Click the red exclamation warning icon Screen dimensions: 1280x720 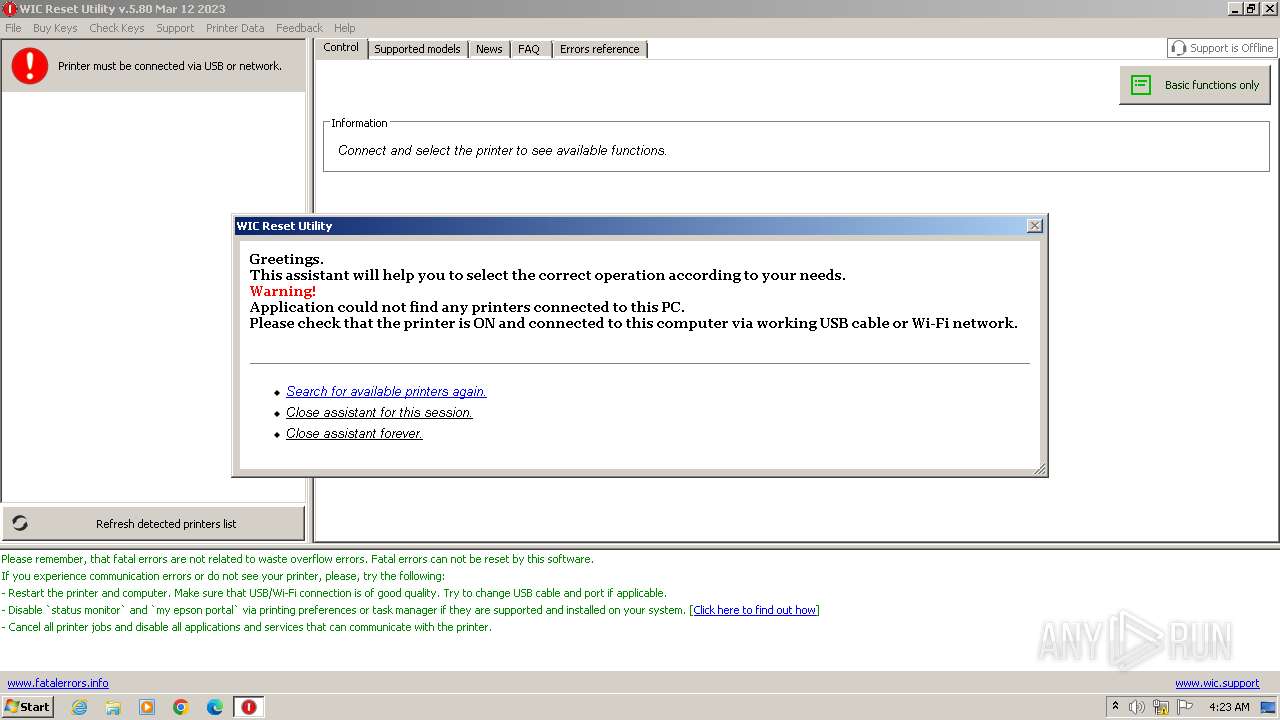tap(30, 66)
